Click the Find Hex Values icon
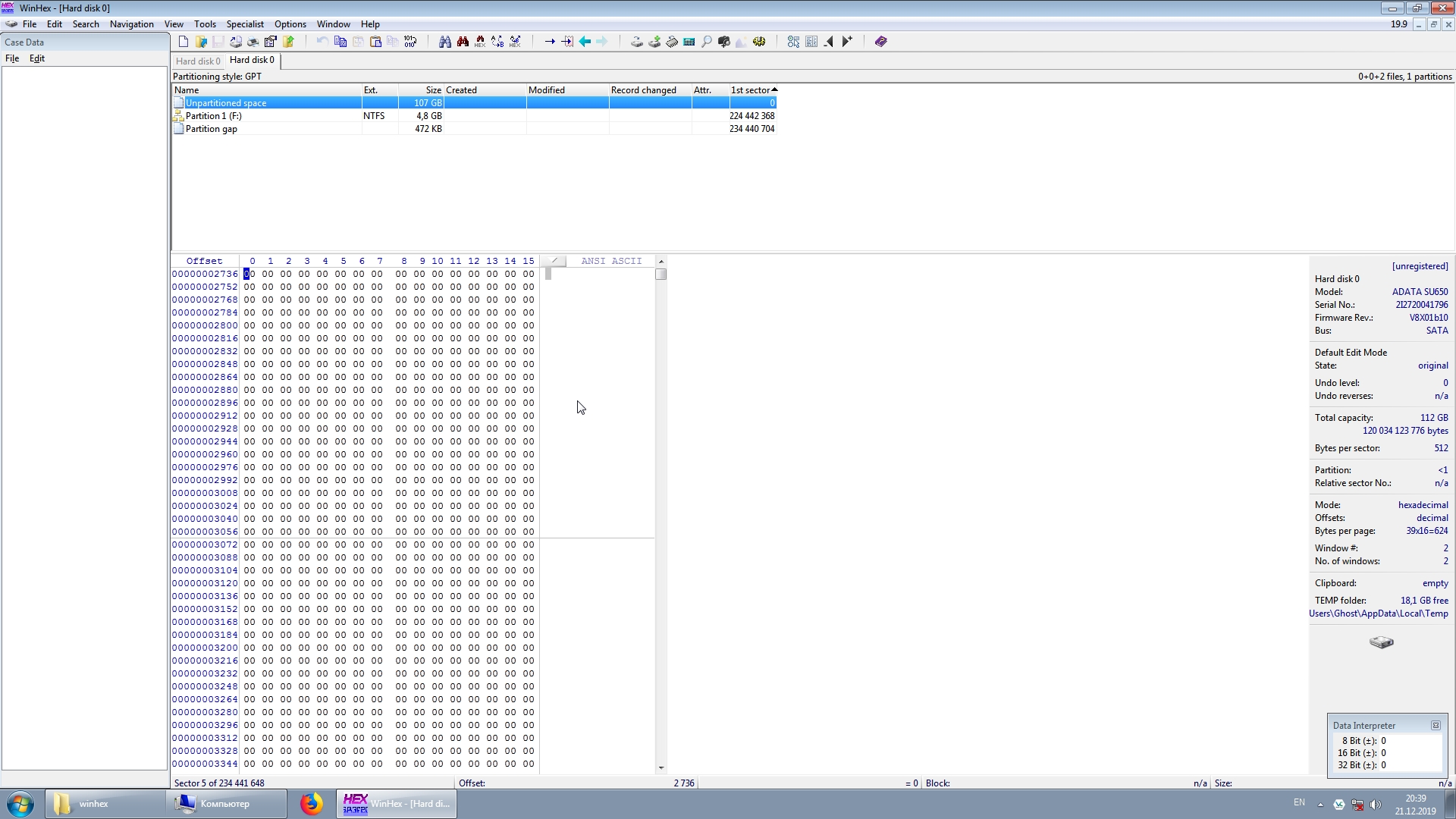The width and height of the screenshot is (1456, 819). pos(480,42)
